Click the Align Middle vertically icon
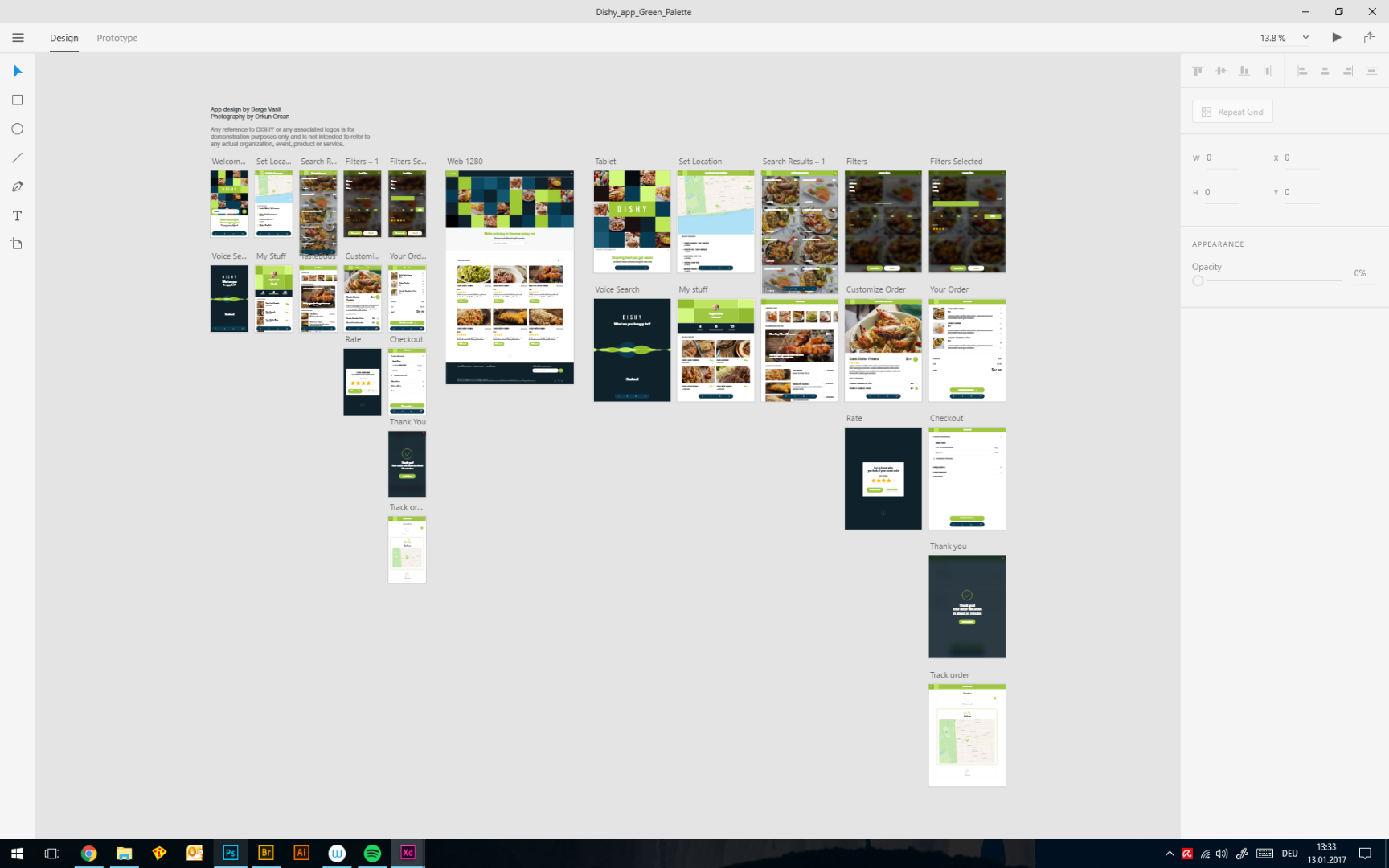The height and width of the screenshot is (868, 1389). point(1221,71)
